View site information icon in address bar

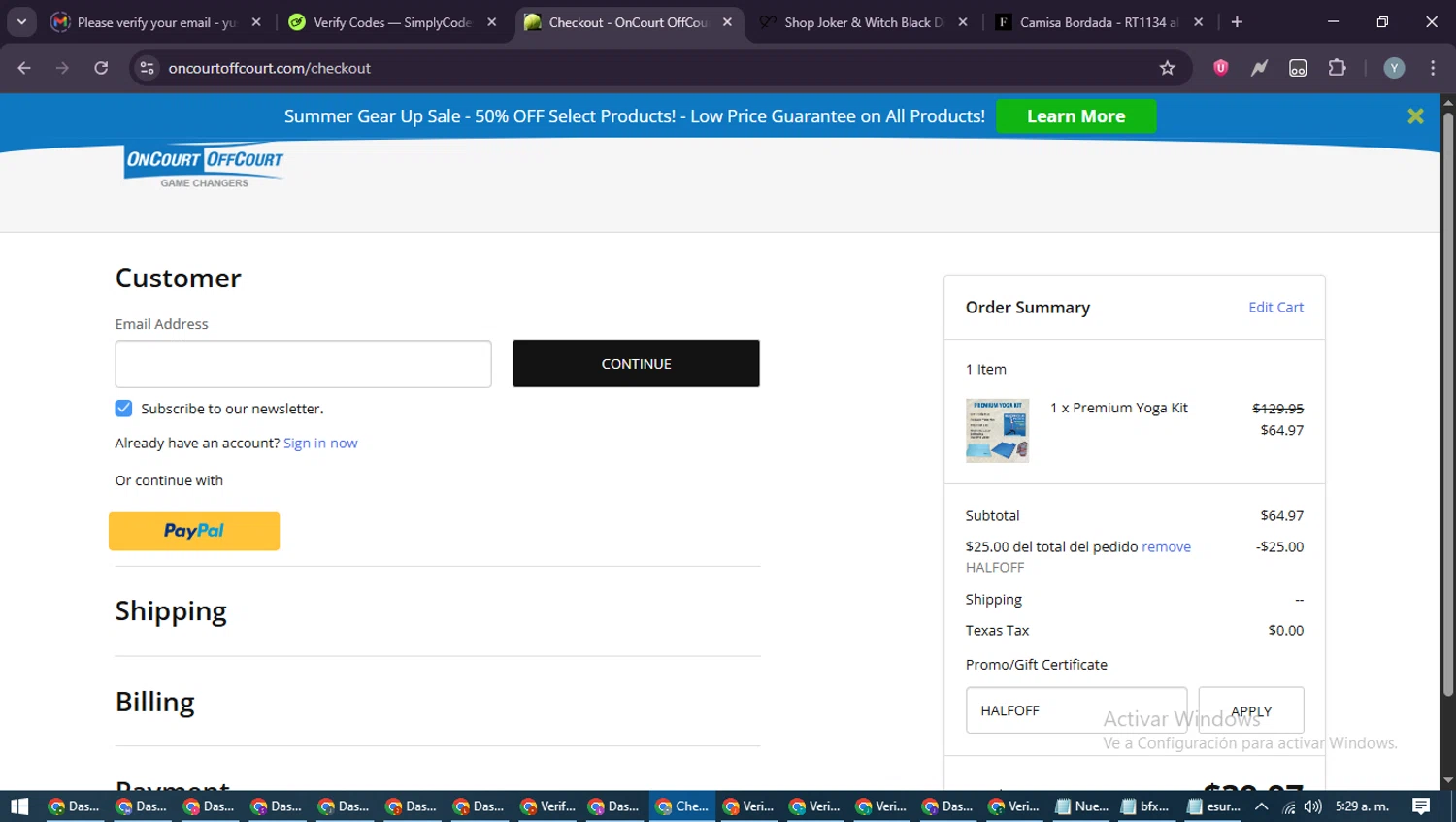(x=147, y=68)
